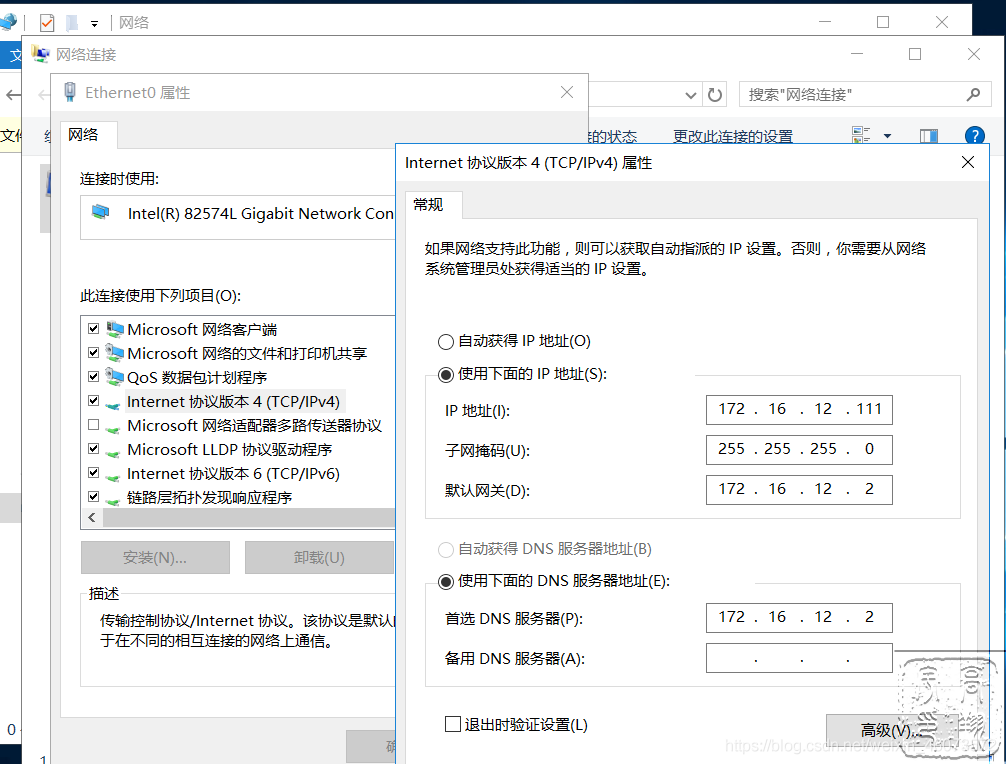Open the view options icon in 网络连接
The image size is (1006, 764).
[861, 135]
